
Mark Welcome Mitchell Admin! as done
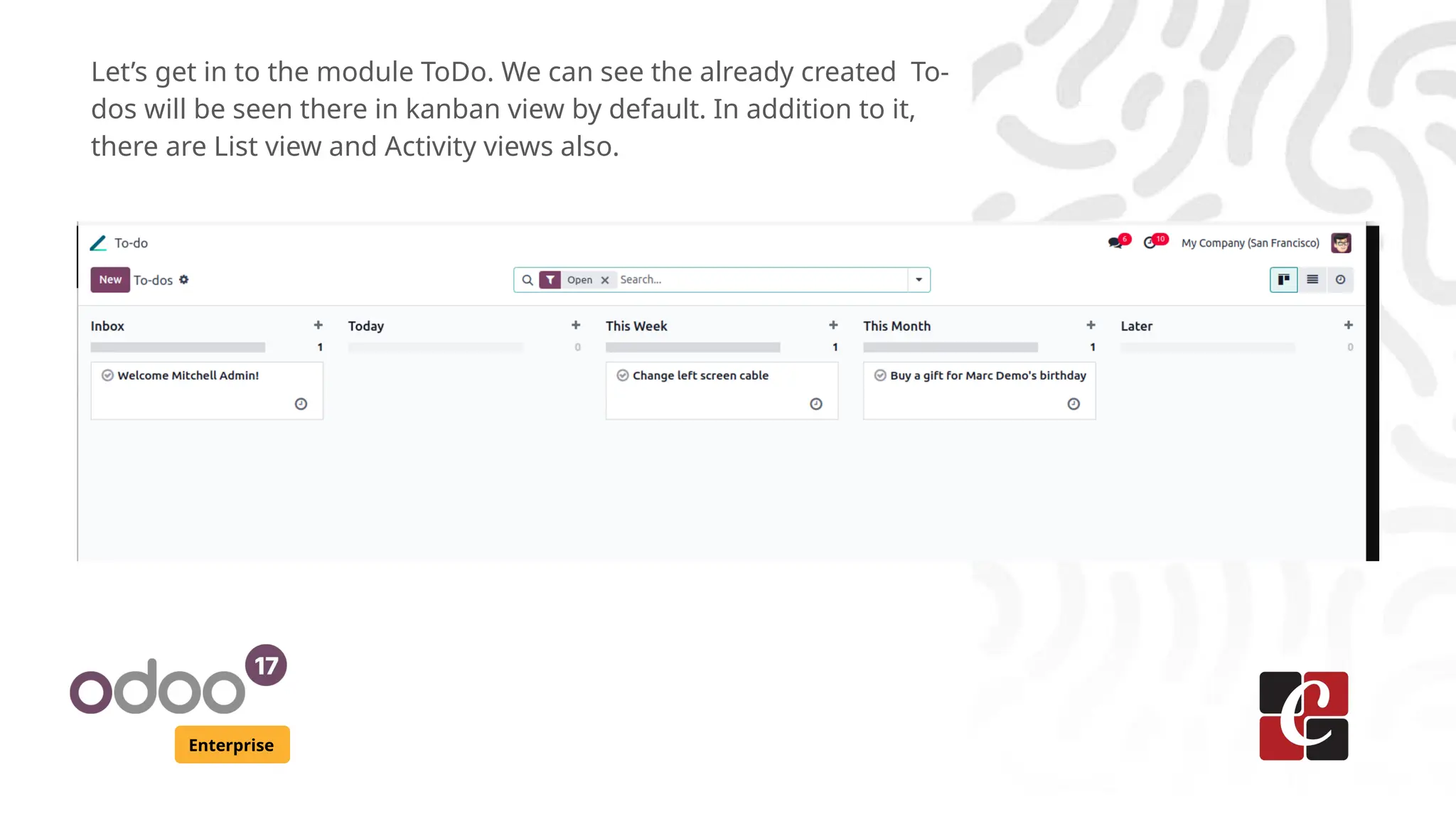tap(107, 375)
